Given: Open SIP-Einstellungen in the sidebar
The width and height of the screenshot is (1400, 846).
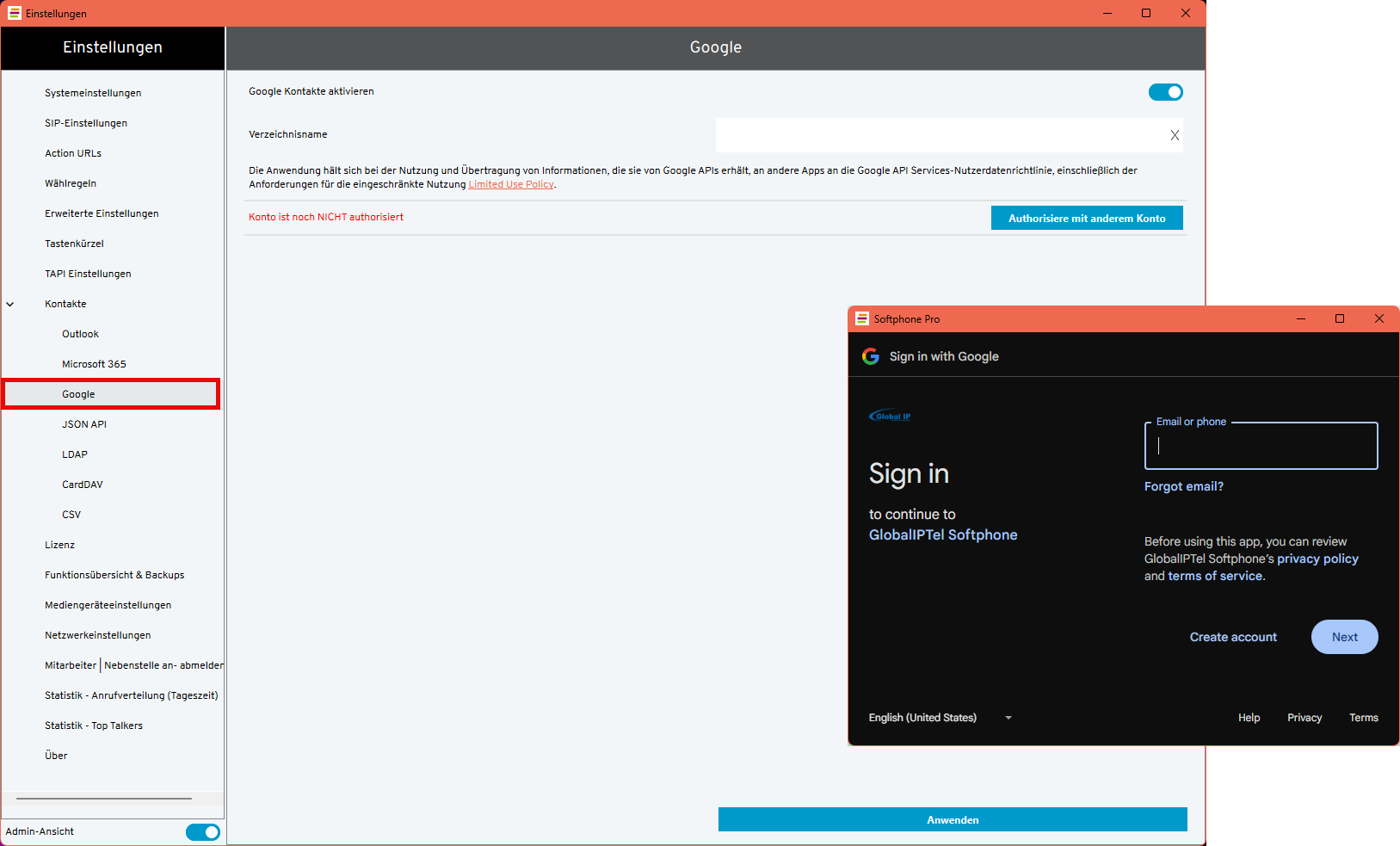Looking at the screenshot, I should (x=86, y=123).
